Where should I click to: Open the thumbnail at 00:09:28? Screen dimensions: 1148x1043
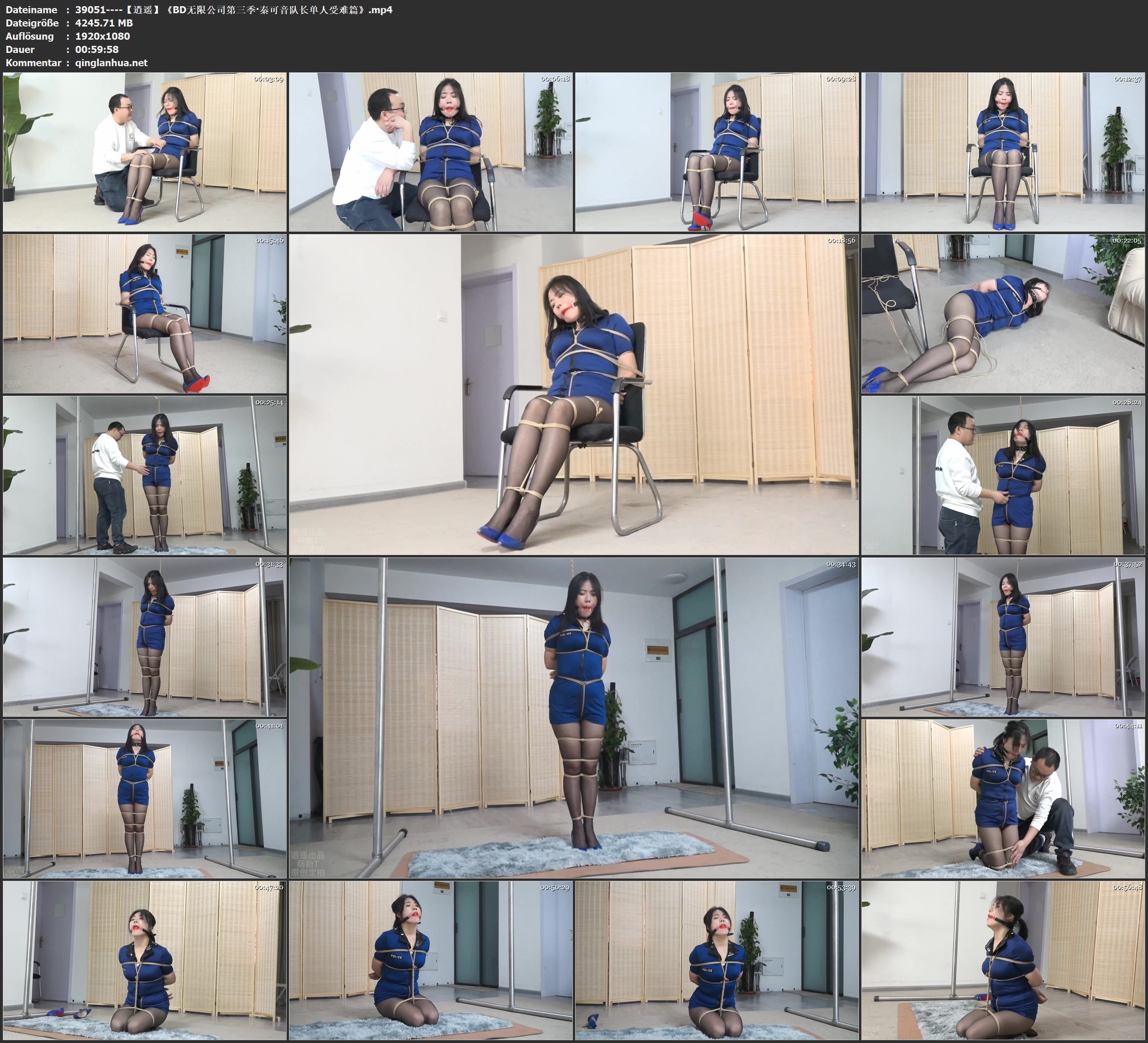click(716, 151)
